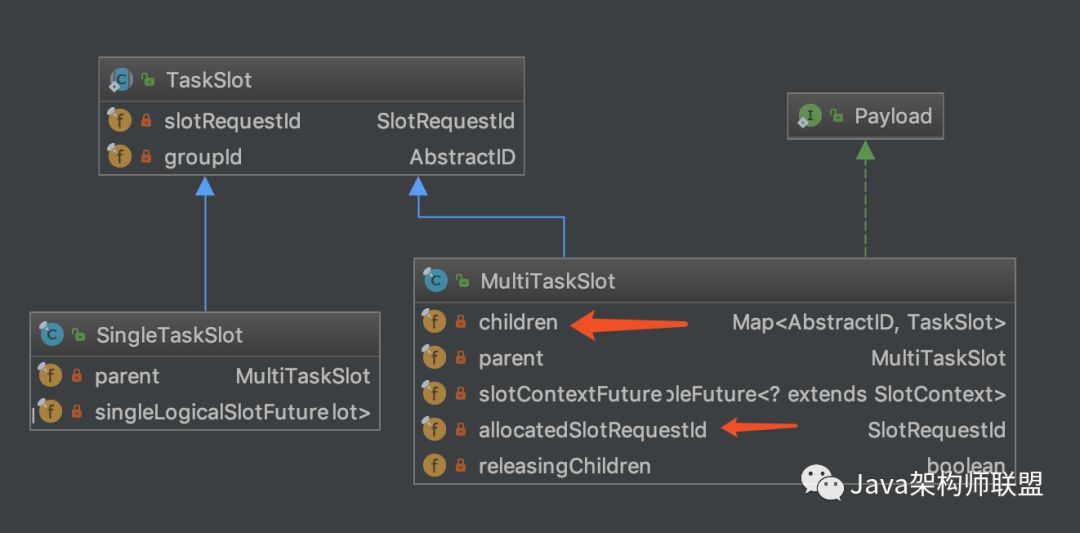Click field icon beside children
The height and width of the screenshot is (533, 1080).
(x=434, y=322)
